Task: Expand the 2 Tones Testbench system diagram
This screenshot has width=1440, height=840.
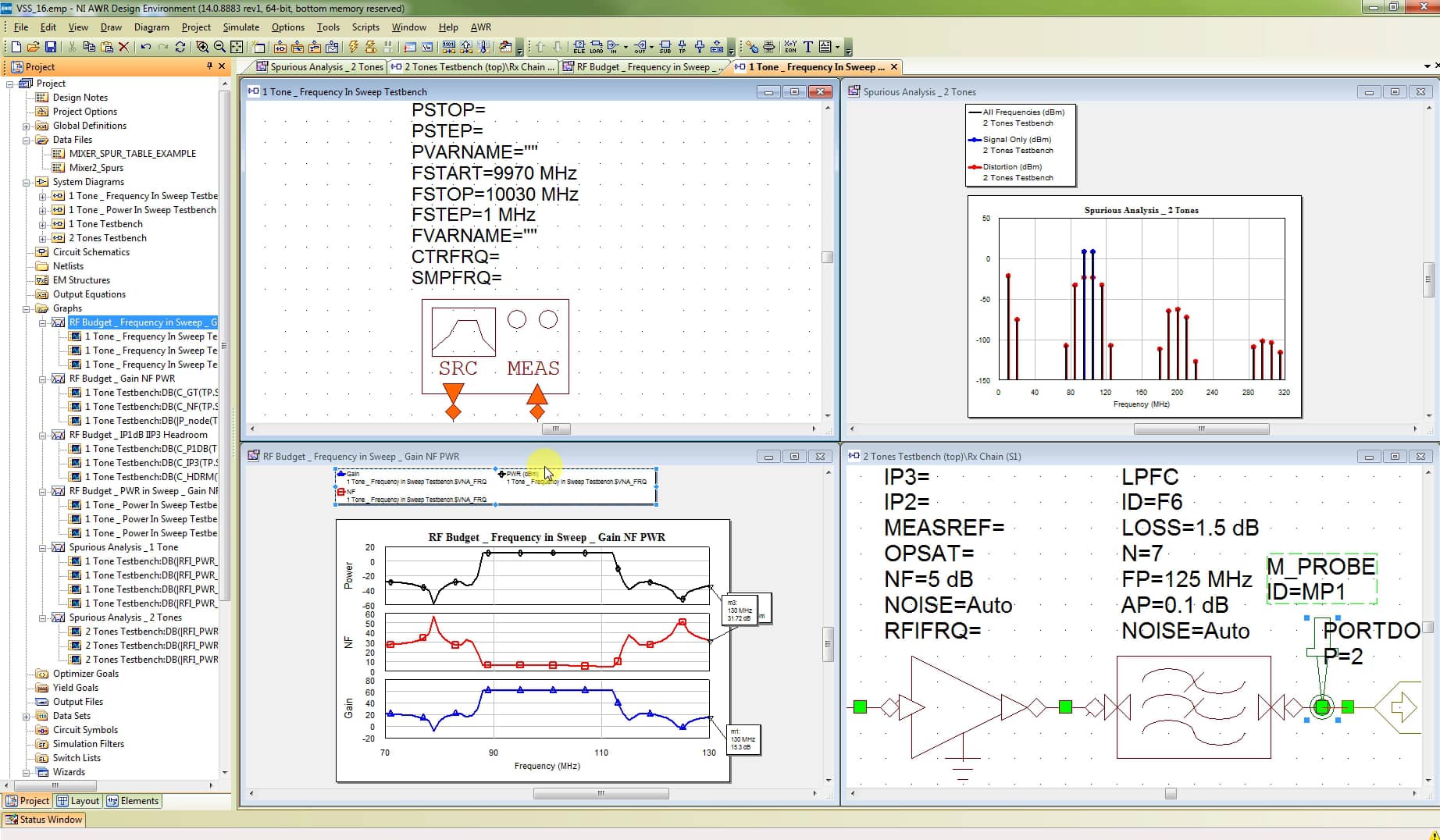Action: [x=42, y=238]
